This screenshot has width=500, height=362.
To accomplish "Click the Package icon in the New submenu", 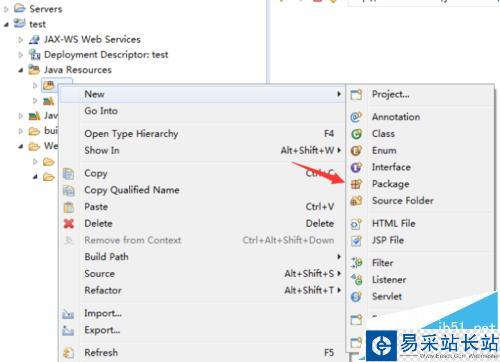I will coord(356,184).
